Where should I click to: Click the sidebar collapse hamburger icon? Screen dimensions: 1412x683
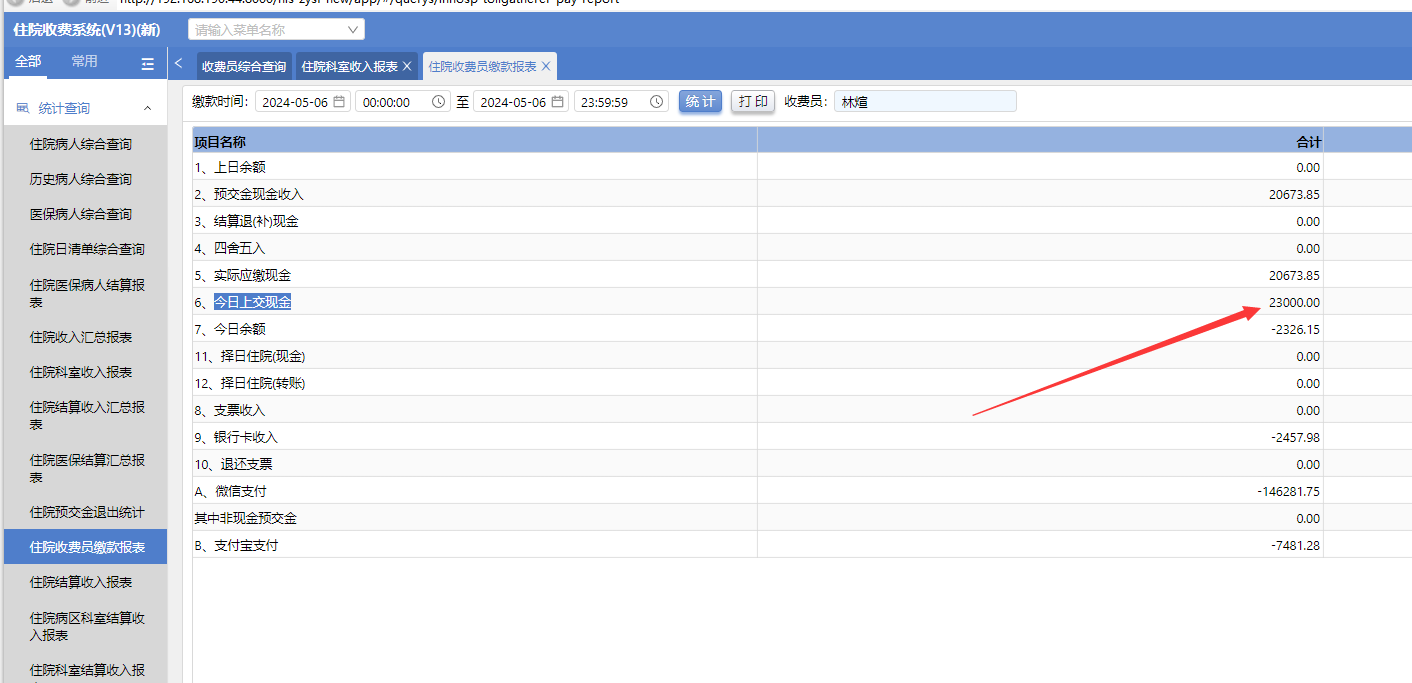(x=148, y=64)
